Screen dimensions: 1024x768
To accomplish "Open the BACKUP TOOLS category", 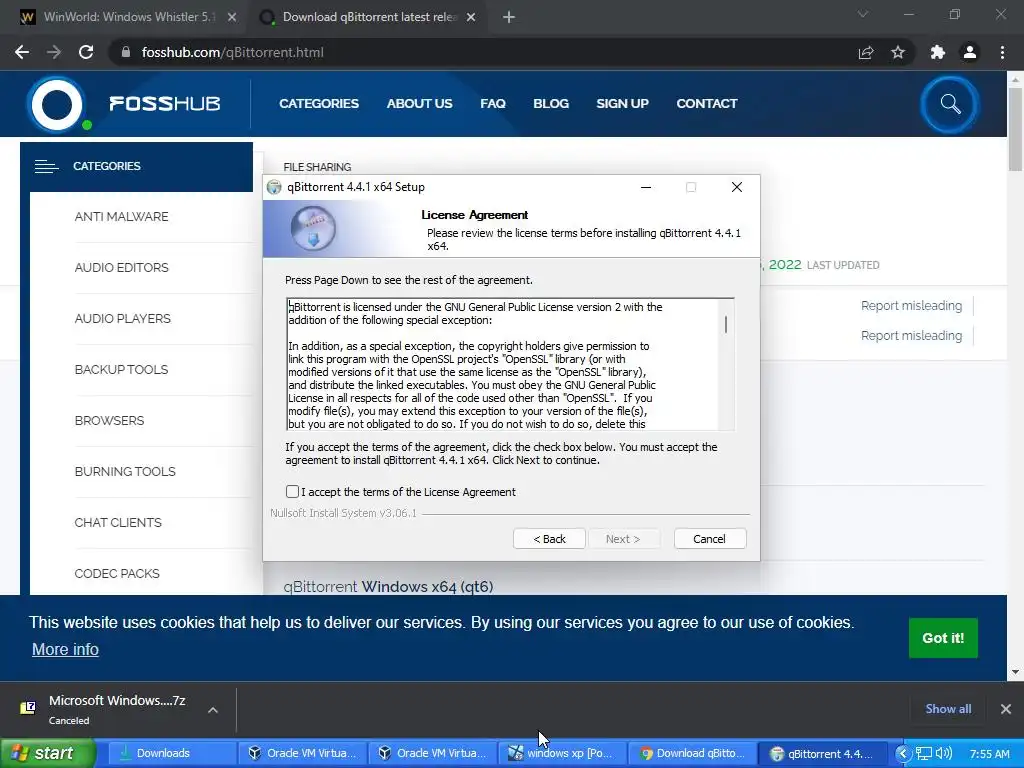I will coord(121,369).
